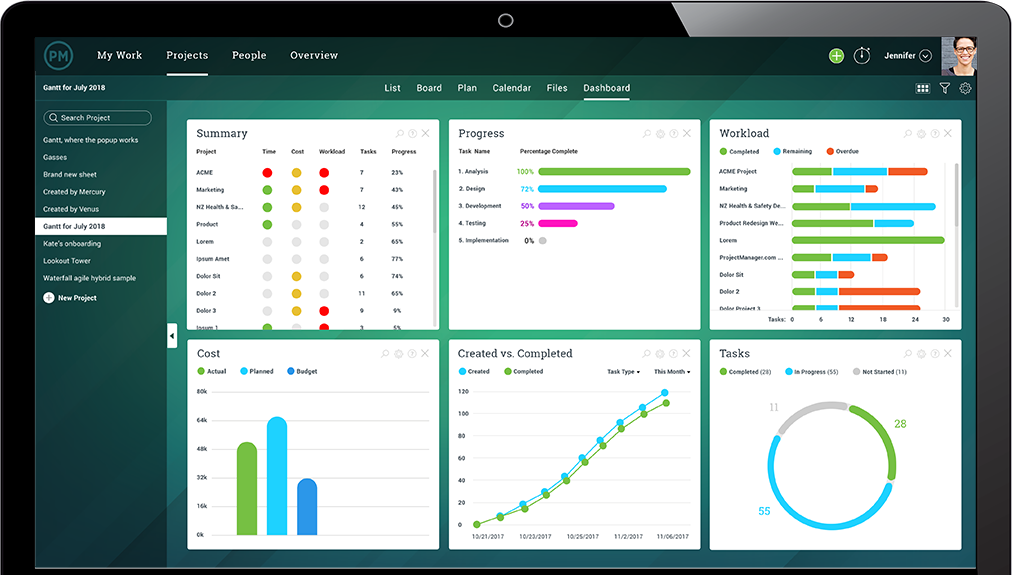Close the Workload widget

pos(947,134)
